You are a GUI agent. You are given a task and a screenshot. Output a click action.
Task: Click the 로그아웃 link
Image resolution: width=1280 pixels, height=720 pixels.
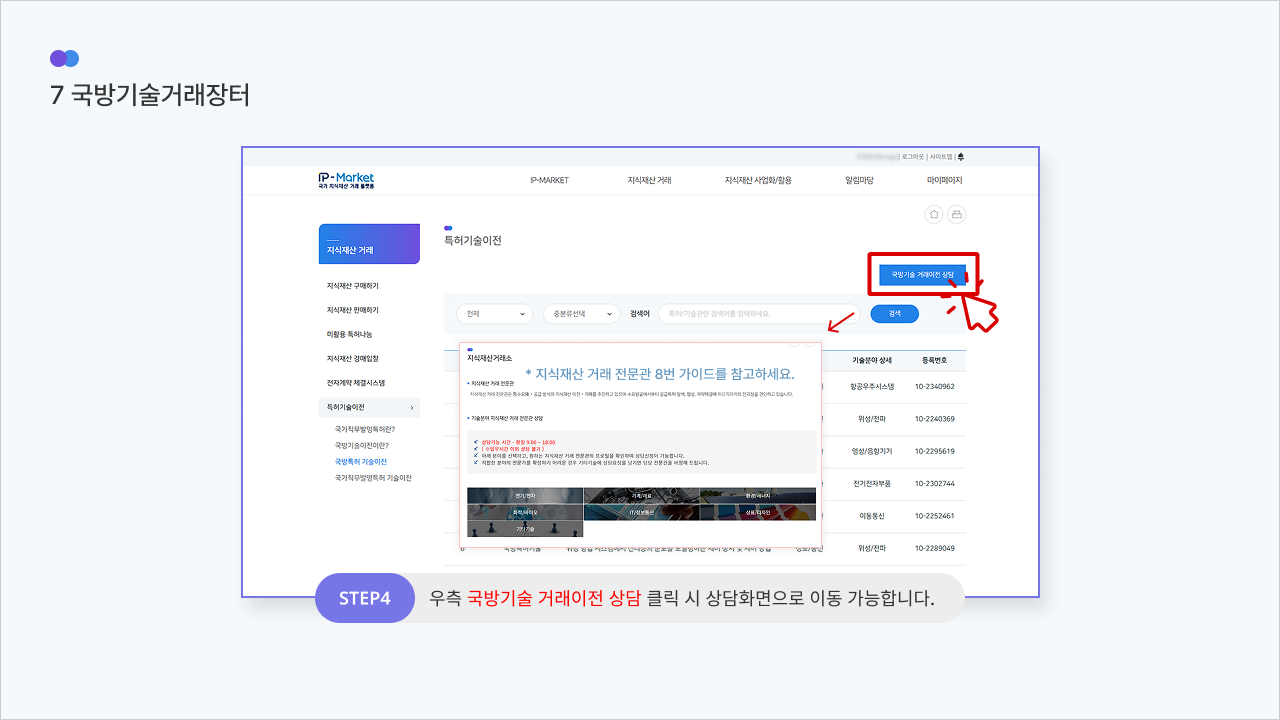coord(912,157)
